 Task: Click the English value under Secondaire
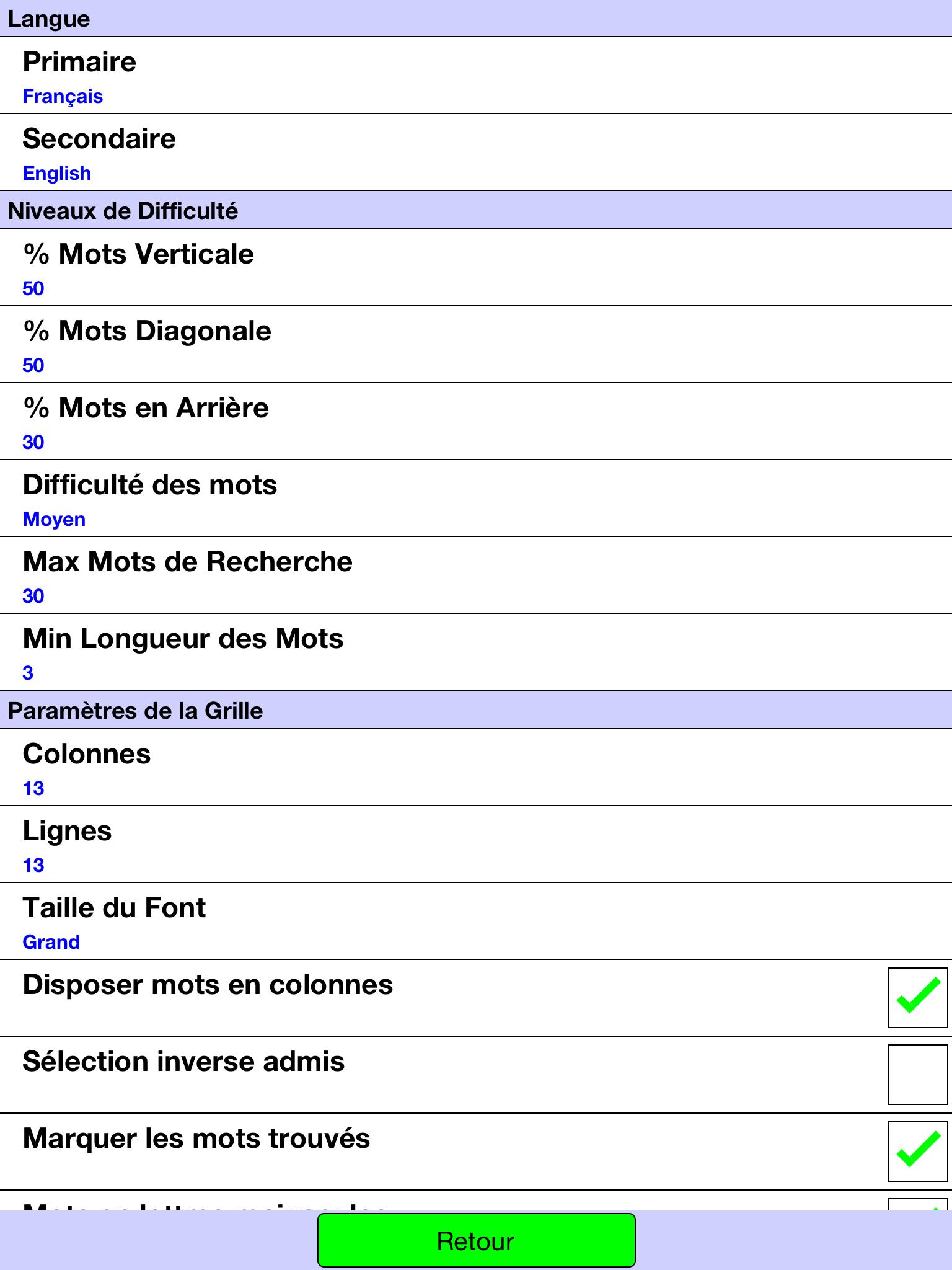click(57, 174)
